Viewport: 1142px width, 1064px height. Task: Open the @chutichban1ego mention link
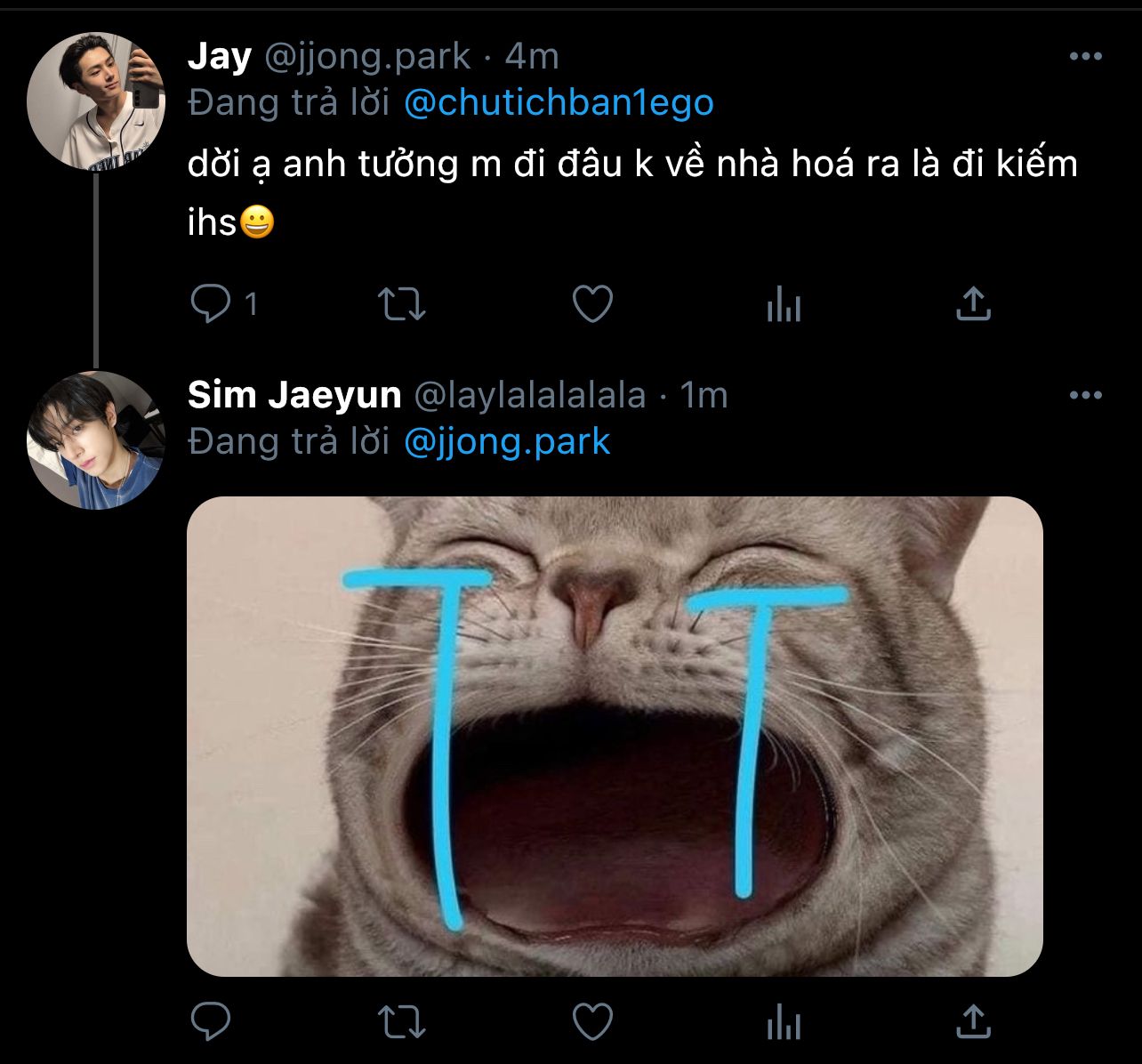pyautogui.click(x=559, y=103)
